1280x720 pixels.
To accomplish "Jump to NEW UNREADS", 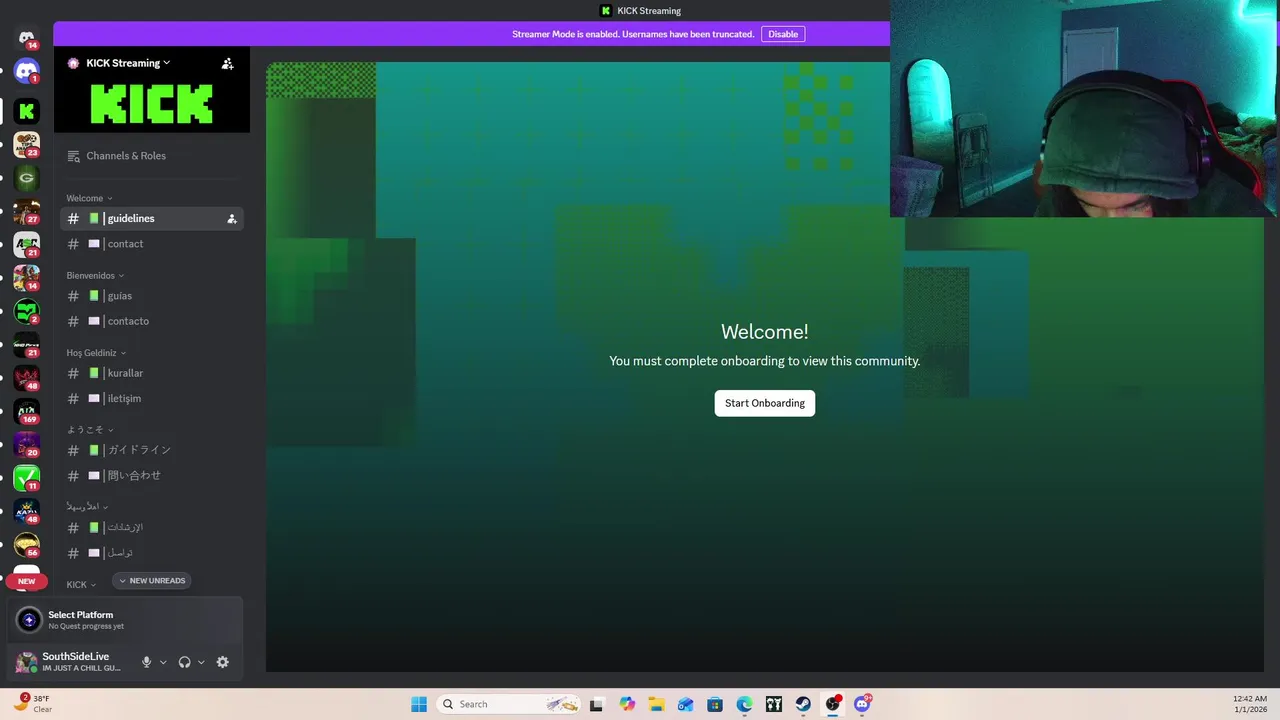I will pyautogui.click(x=152, y=581).
